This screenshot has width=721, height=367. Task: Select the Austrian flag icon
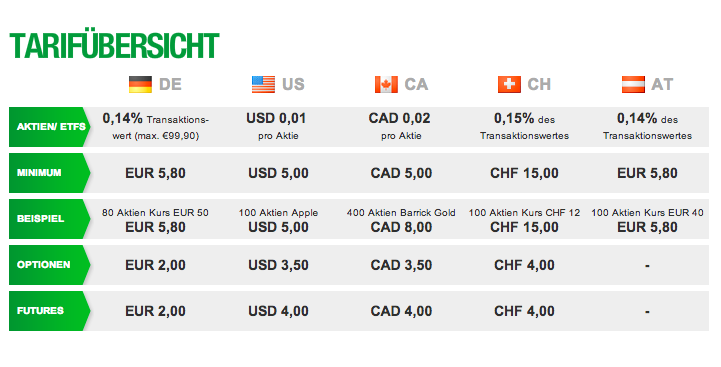(x=633, y=85)
